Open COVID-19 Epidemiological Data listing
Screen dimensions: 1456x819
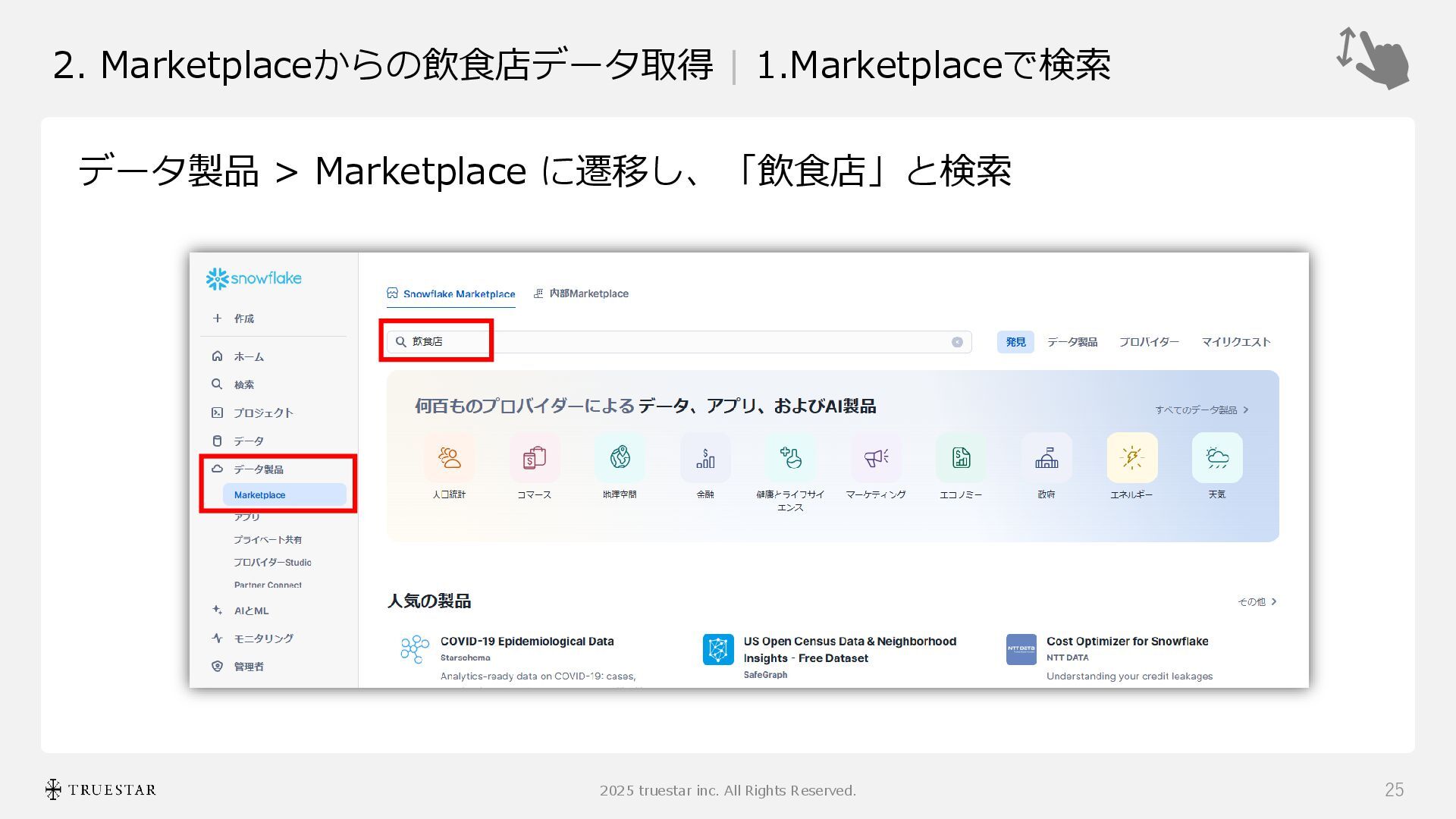point(527,642)
